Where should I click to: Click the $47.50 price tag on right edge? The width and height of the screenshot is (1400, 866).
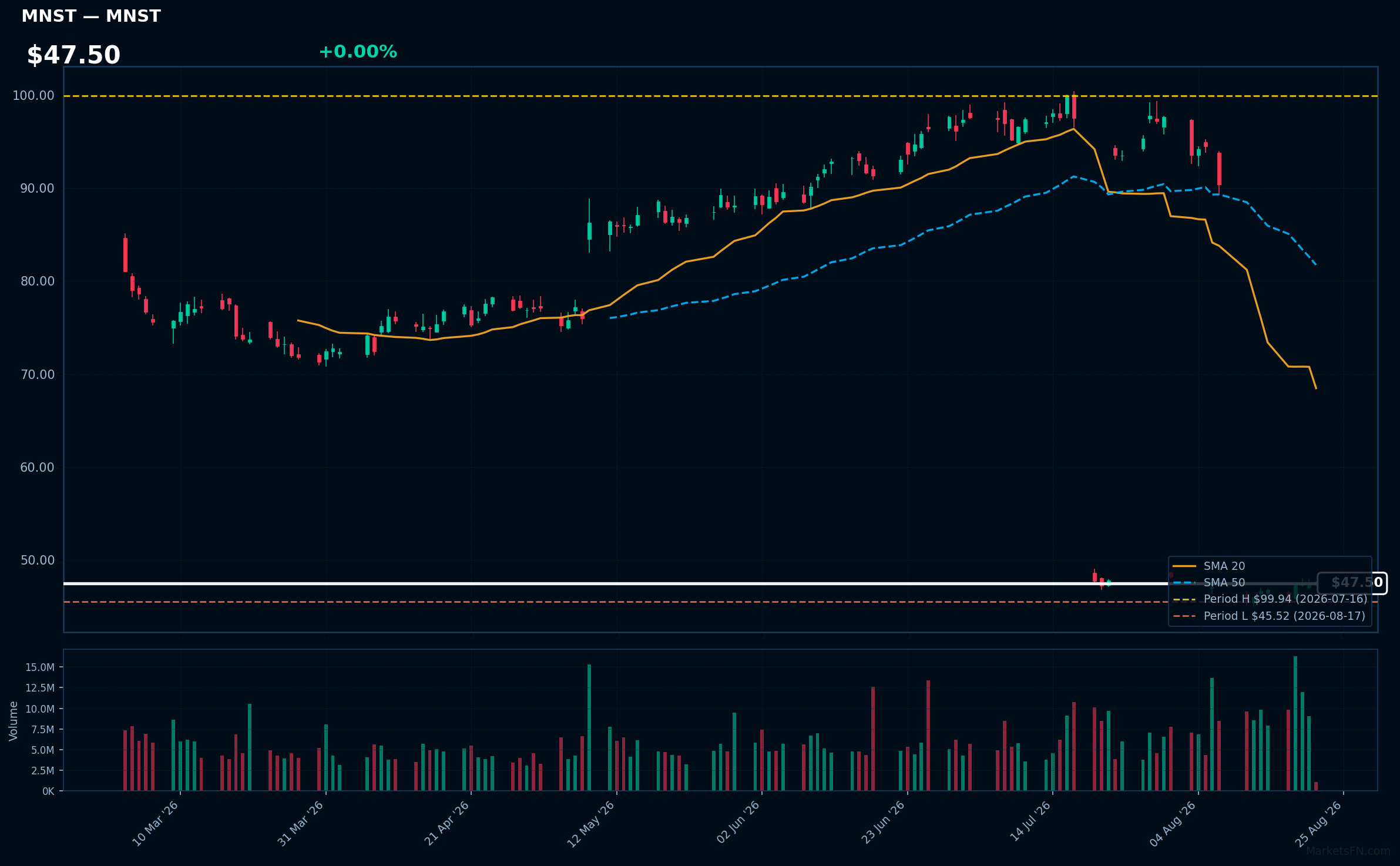click(x=1352, y=583)
